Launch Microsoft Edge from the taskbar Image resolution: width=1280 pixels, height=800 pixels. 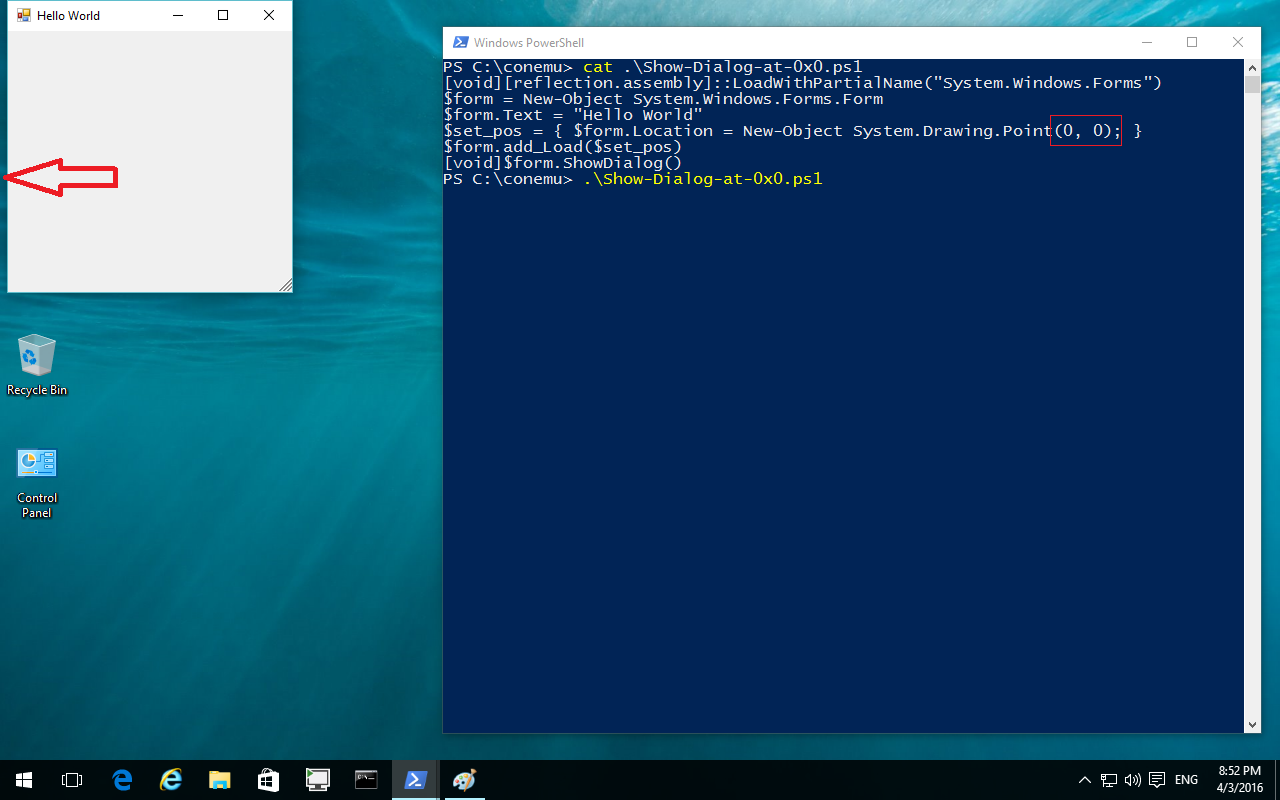[x=122, y=780]
